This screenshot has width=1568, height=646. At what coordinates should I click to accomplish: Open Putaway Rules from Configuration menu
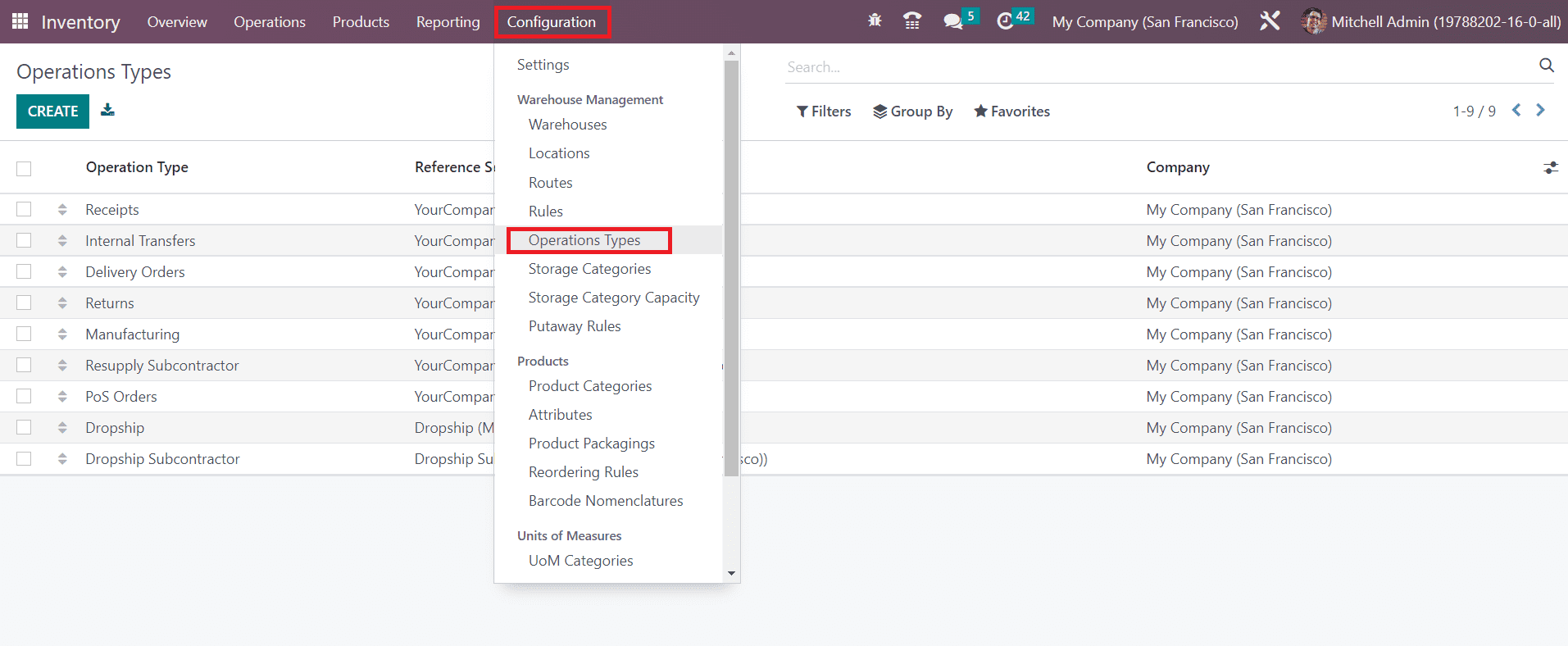[575, 326]
